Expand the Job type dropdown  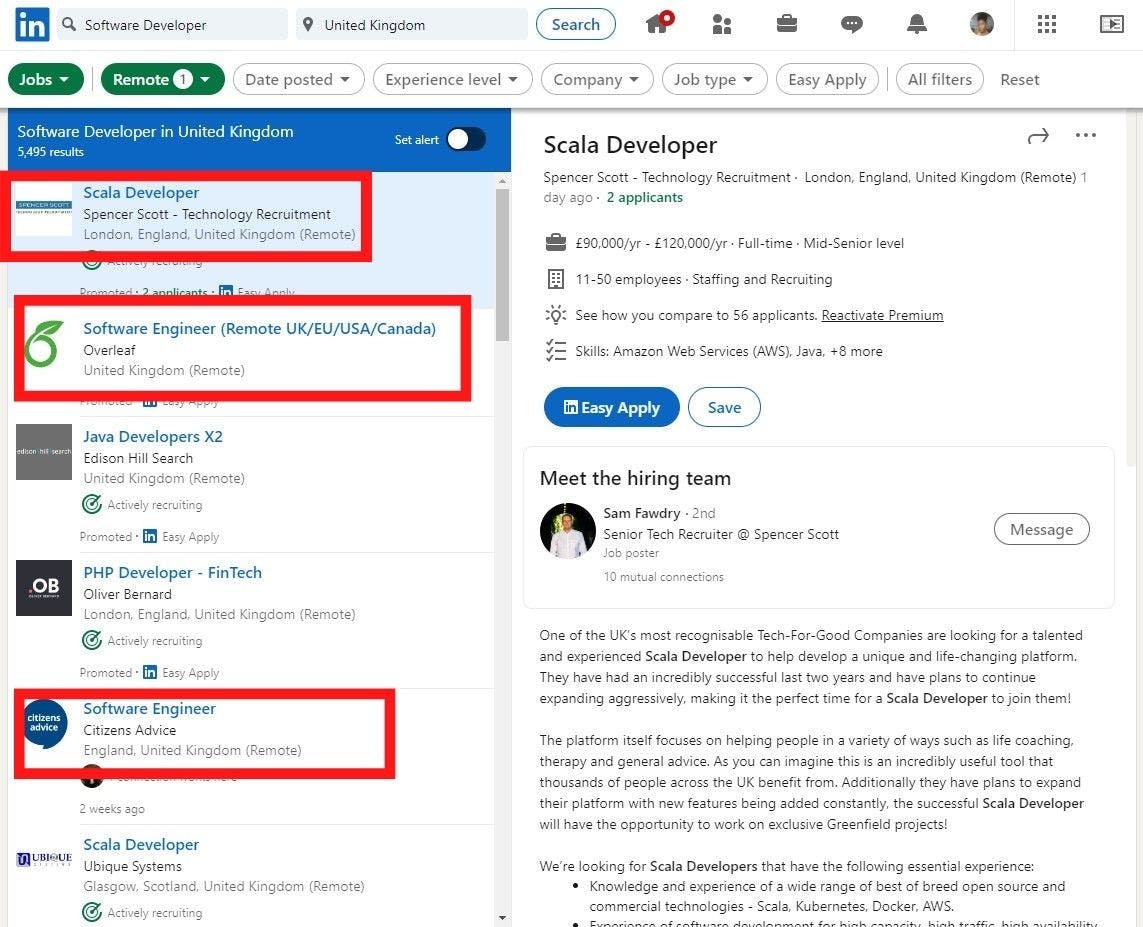coord(714,79)
